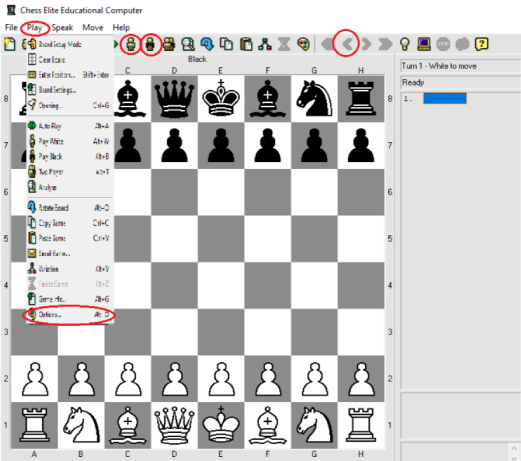Select Two Player menu entry

coord(70,172)
